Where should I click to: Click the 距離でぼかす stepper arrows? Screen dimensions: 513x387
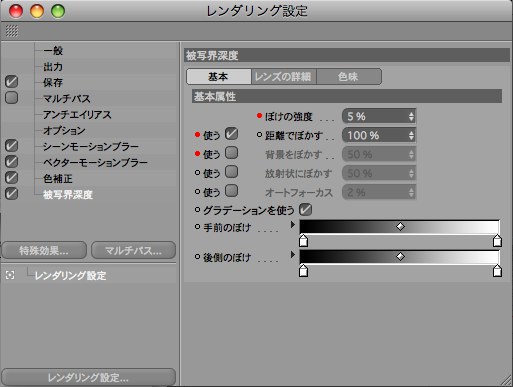click(x=411, y=135)
